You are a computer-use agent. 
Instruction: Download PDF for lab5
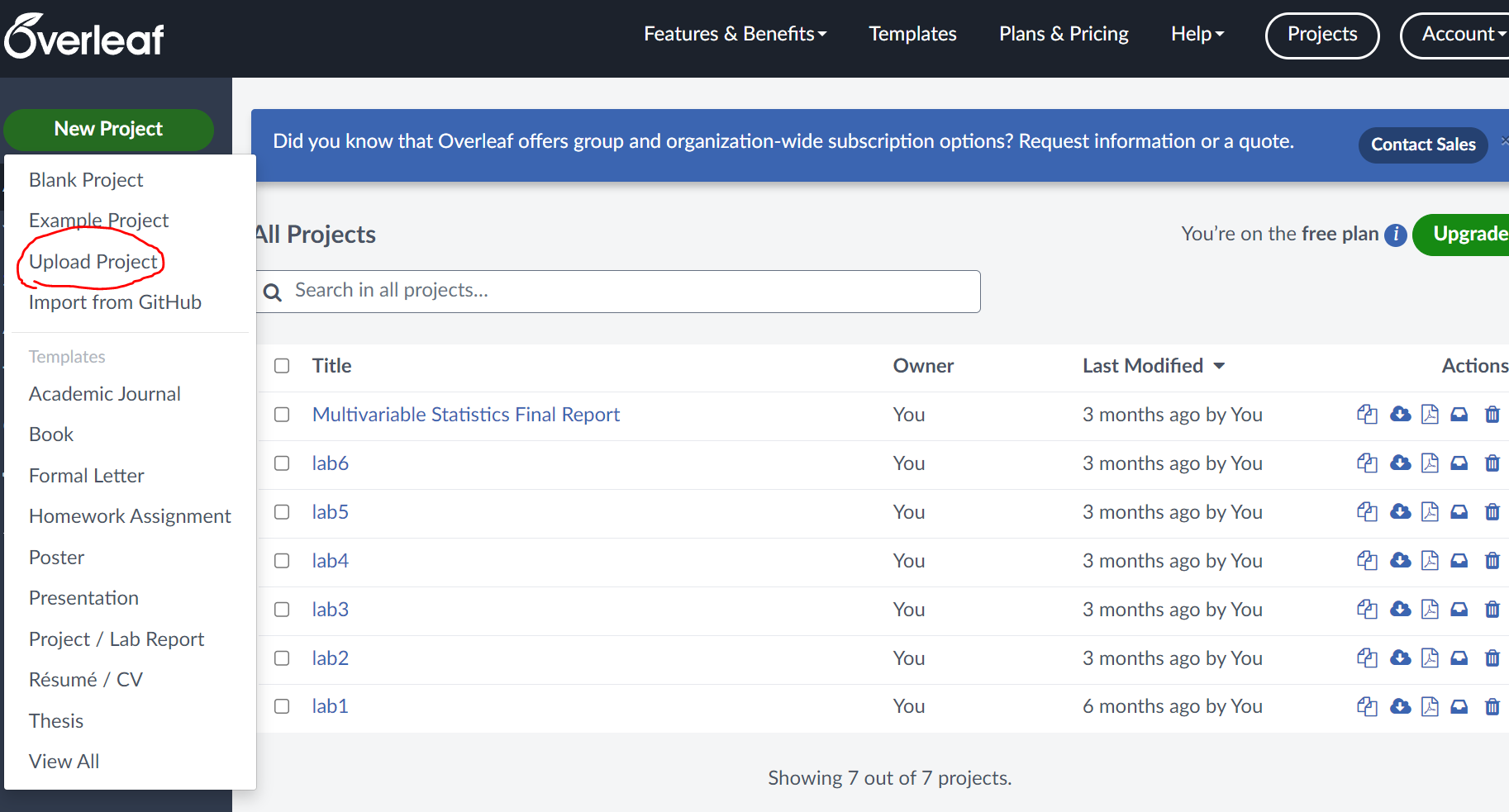point(1430,512)
